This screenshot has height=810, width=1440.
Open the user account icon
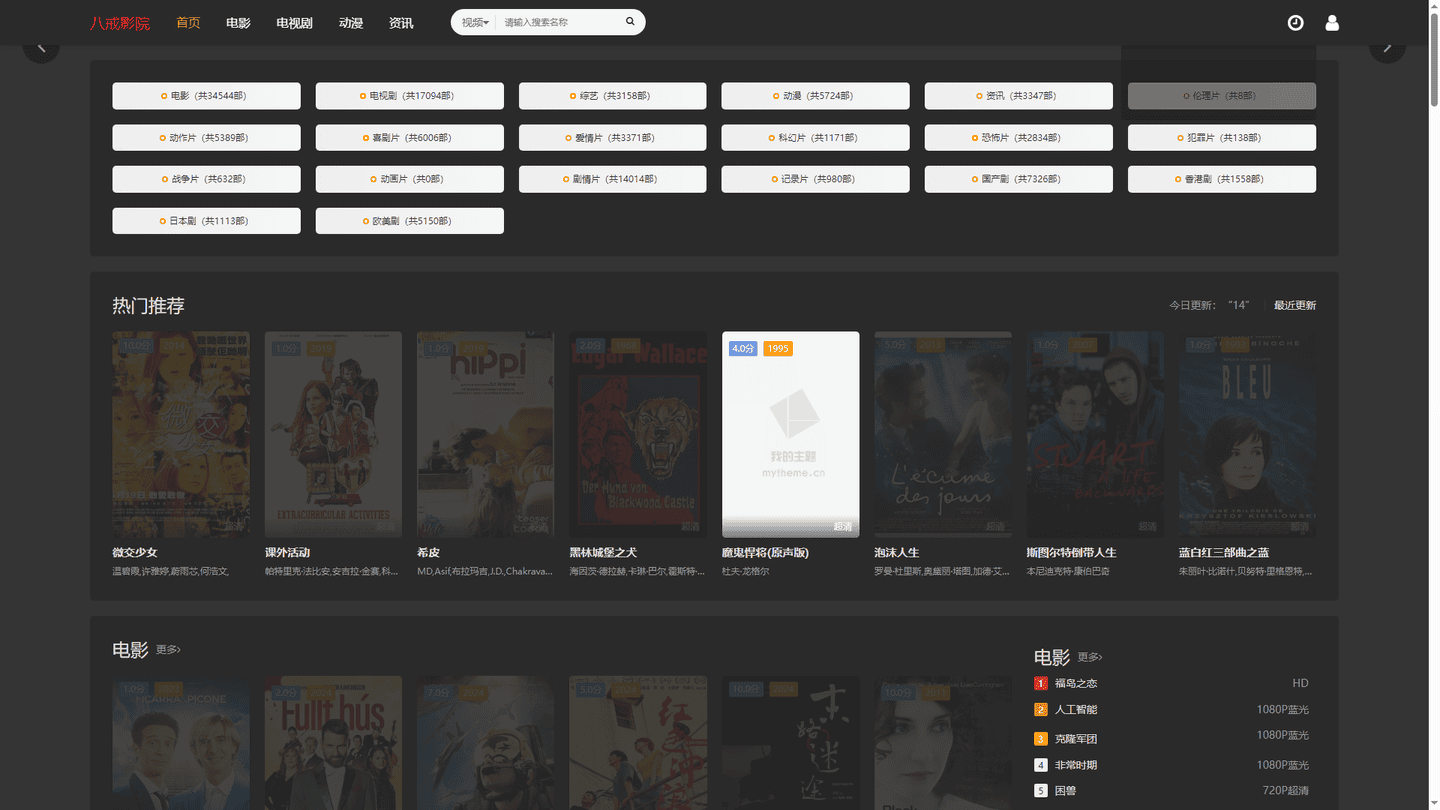(1332, 22)
